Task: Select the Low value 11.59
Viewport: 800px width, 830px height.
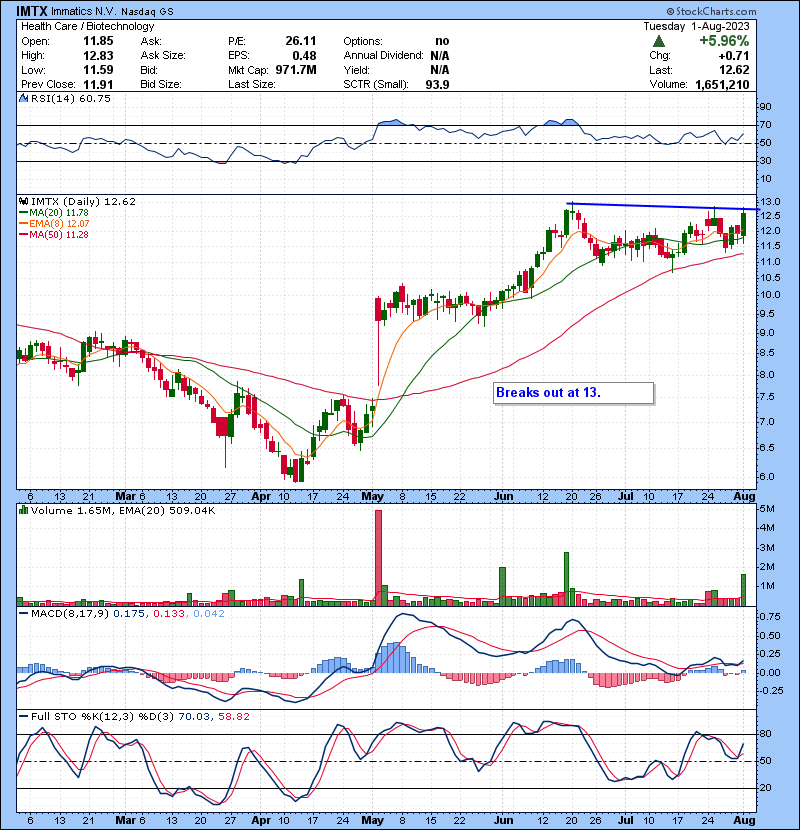Action: [x=98, y=70]
